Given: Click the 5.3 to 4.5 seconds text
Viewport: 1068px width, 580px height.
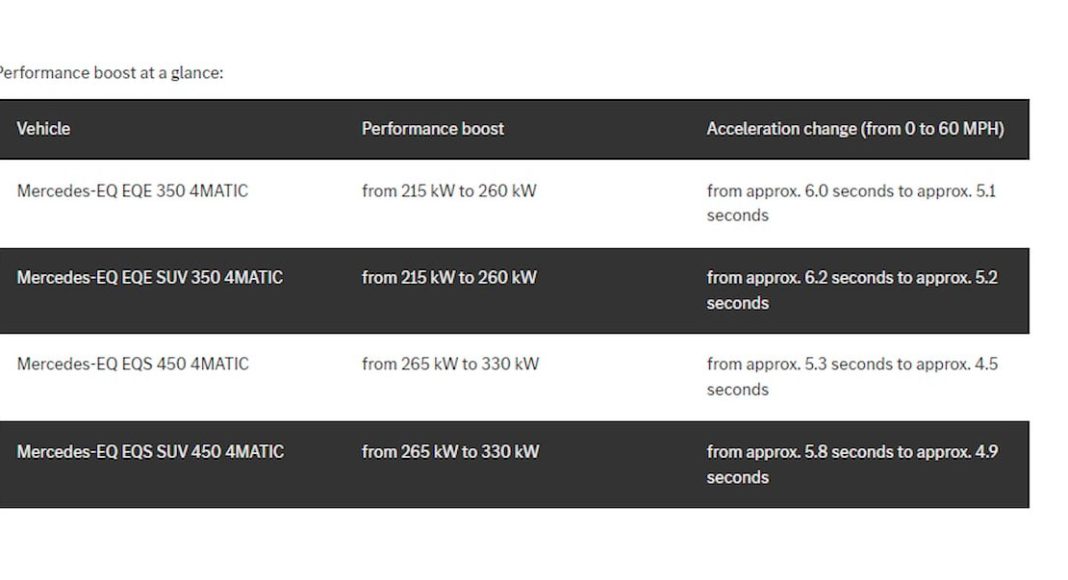Looking at the screenshot, I should 851,364.
